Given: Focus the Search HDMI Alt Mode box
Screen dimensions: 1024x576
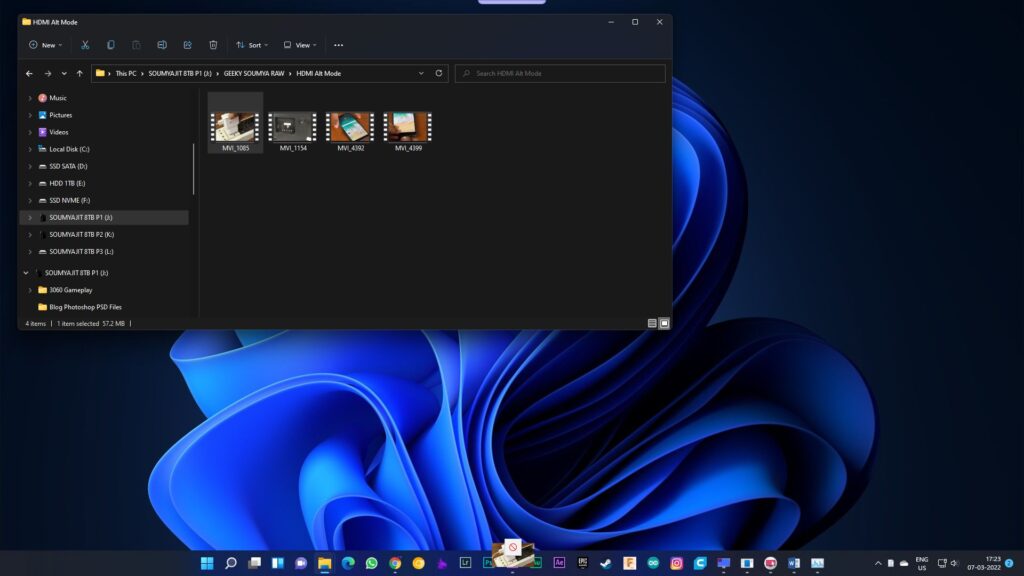Looking at the screenshot, I should point(560,74).
